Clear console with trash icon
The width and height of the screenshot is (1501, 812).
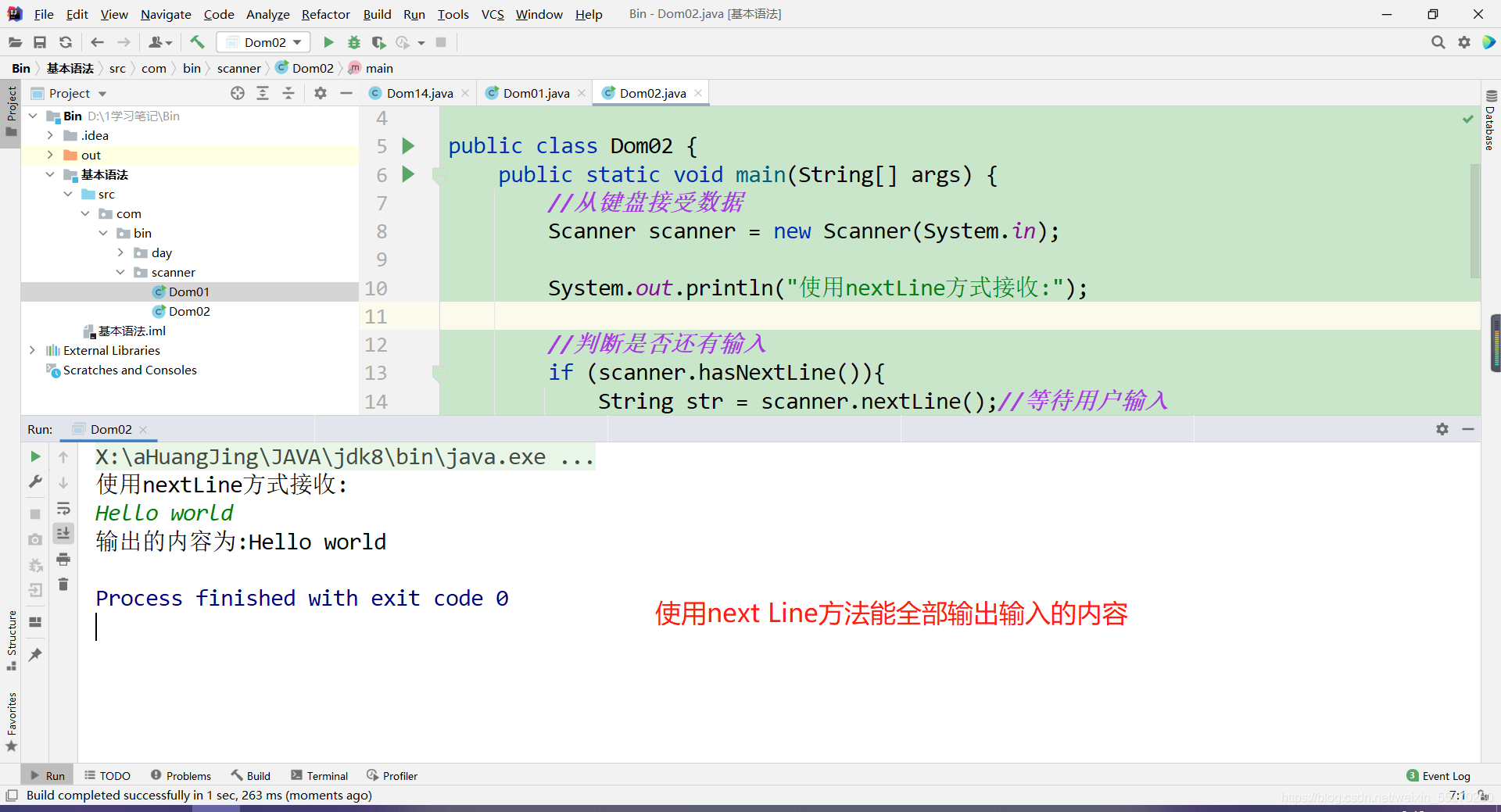coord(63,585)
